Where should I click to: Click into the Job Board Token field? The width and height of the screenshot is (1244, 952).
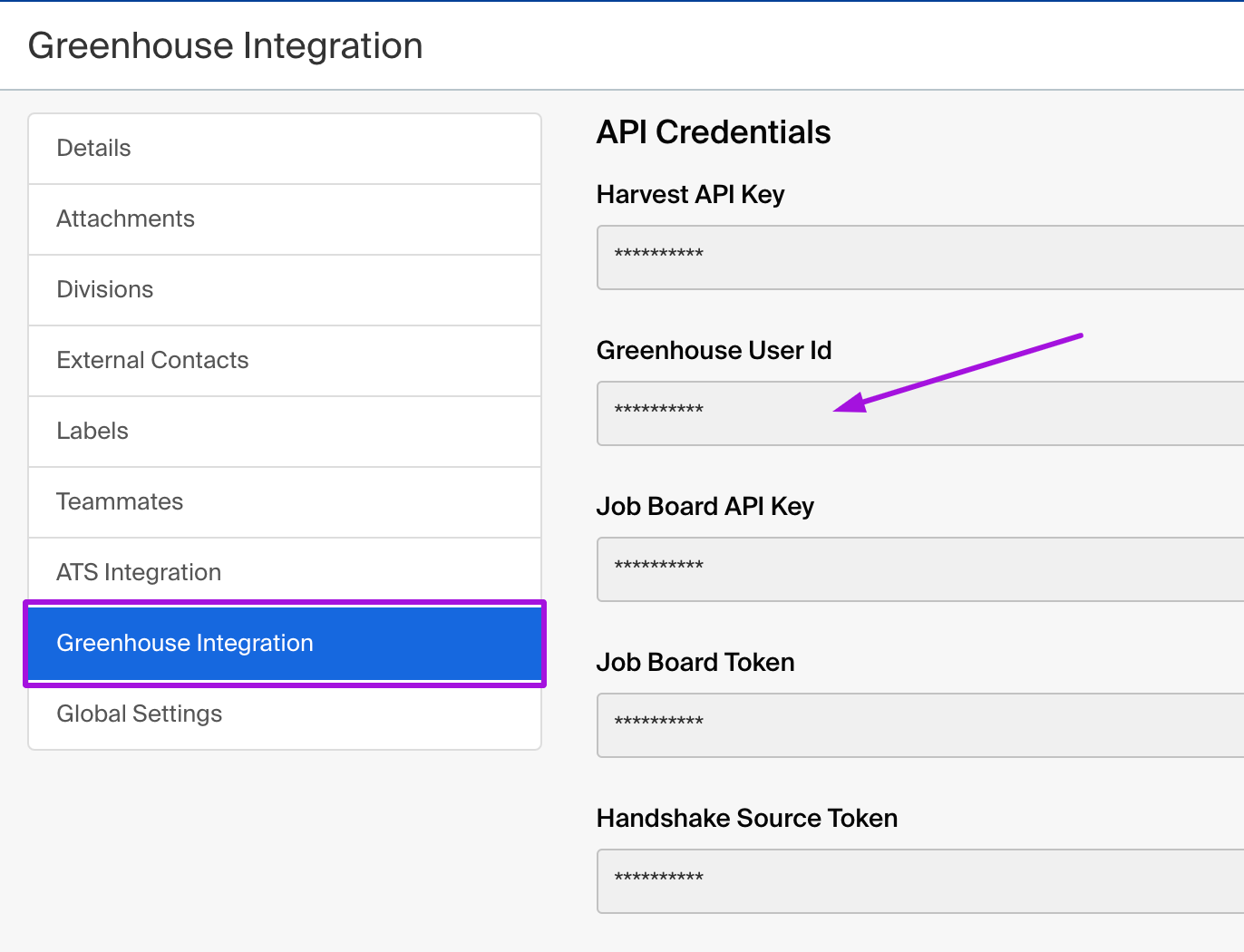(920, 725)
